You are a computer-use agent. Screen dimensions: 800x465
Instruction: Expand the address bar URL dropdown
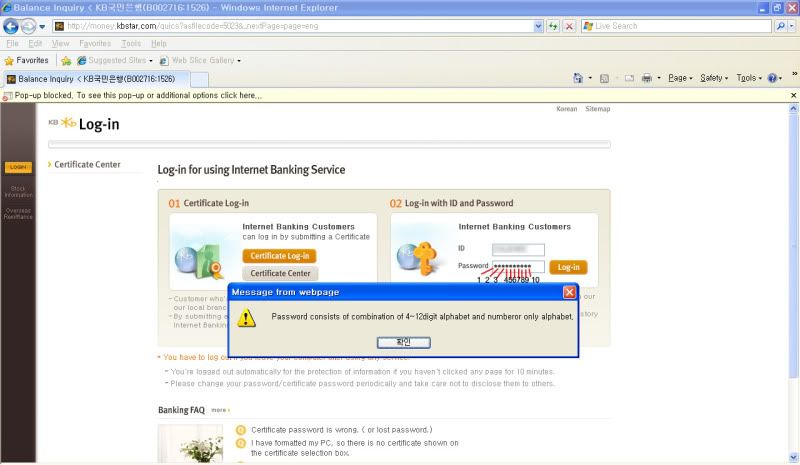[537, 26]
